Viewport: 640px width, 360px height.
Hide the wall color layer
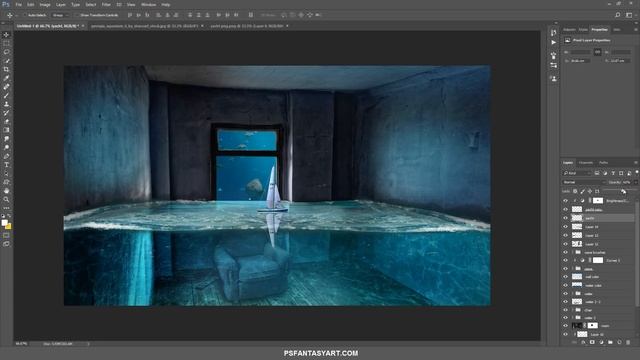point(565,277)
